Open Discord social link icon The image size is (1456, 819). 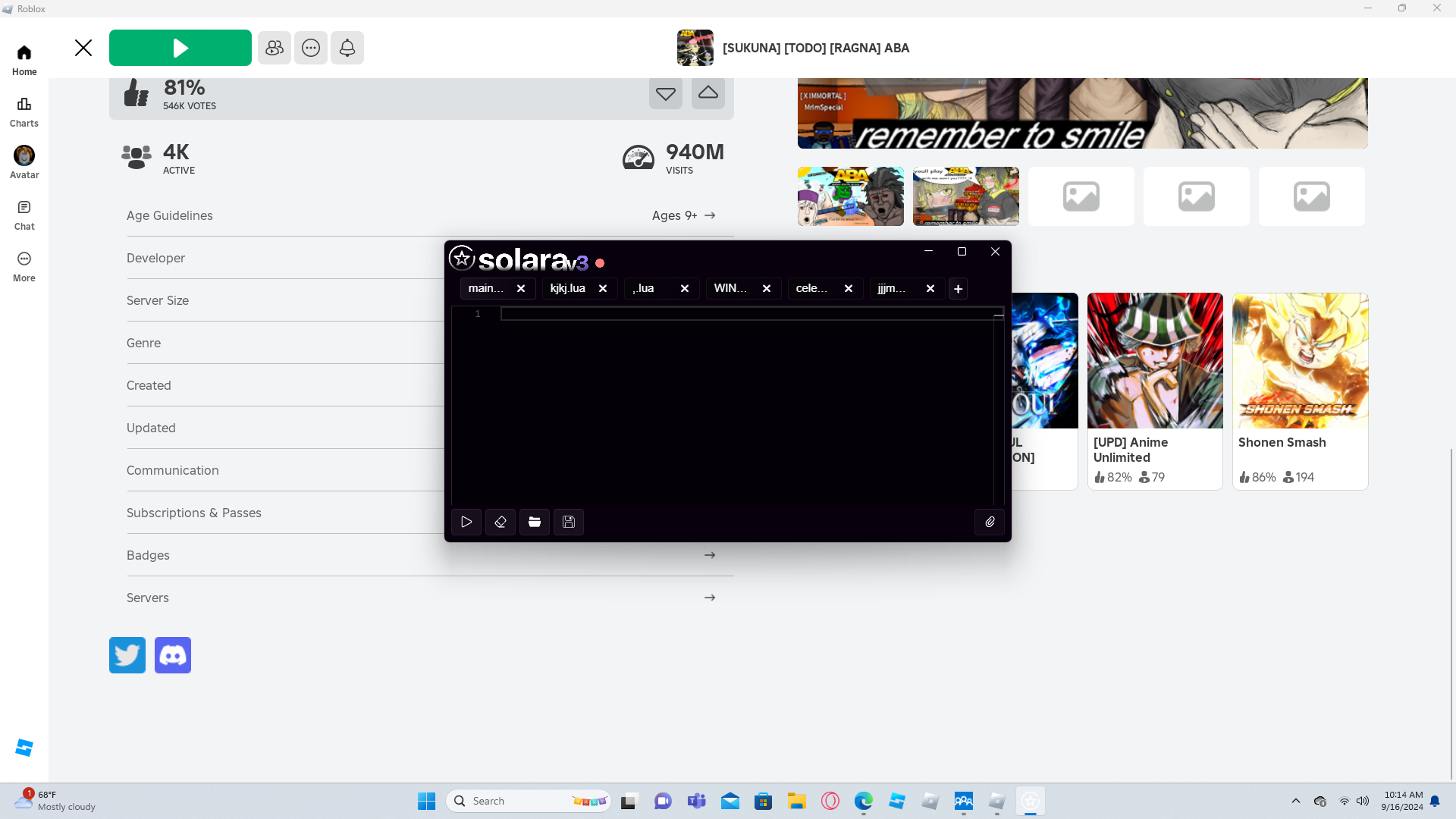173,655
